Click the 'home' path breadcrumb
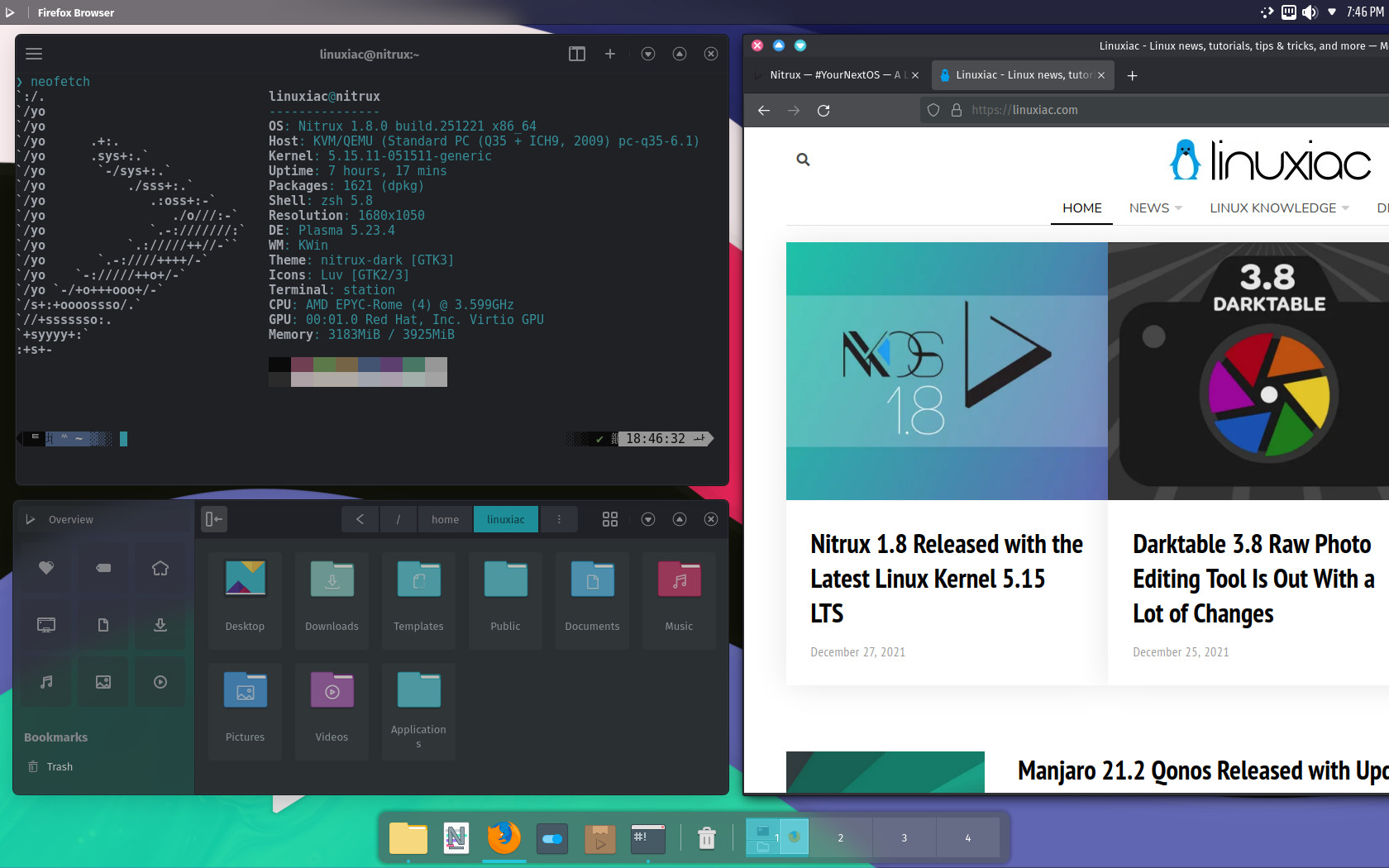This screenshot has width=1389, height=868. [446, 519]
